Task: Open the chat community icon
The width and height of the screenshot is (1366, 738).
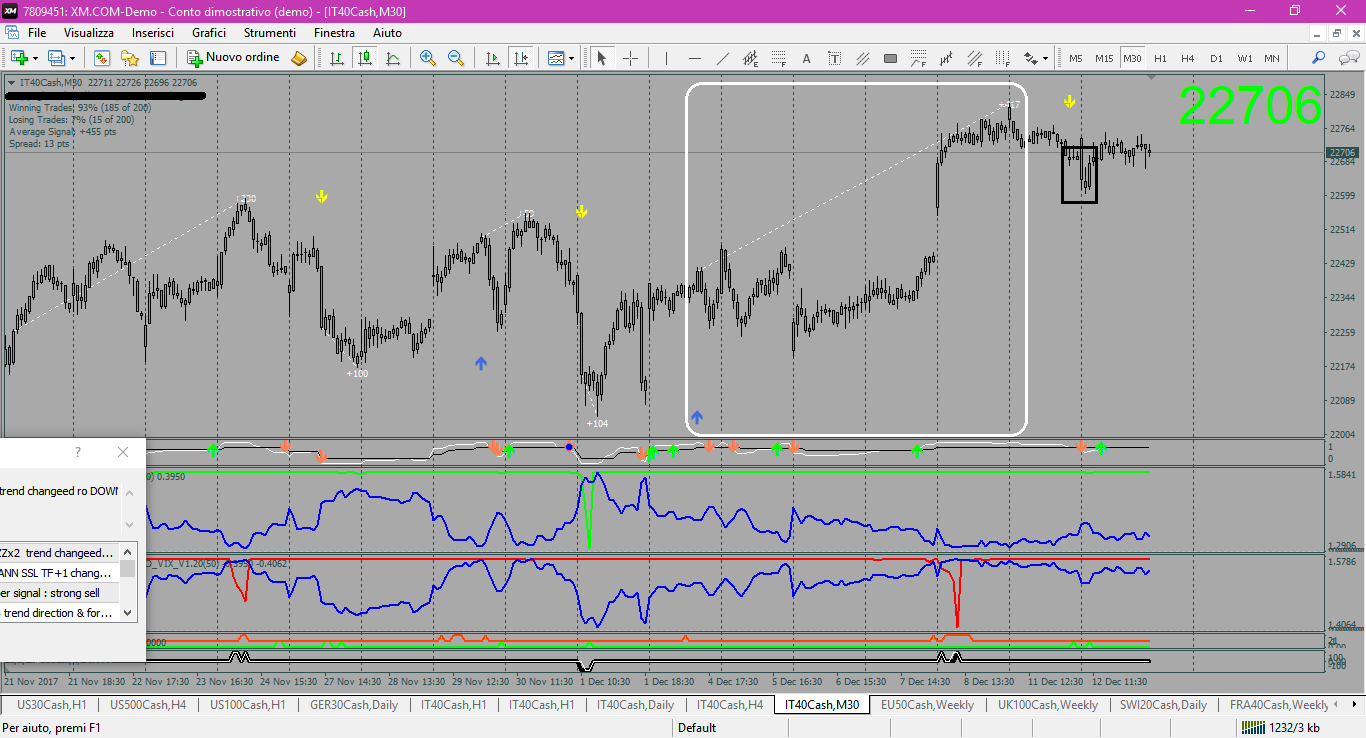Action: point(1347,58)
